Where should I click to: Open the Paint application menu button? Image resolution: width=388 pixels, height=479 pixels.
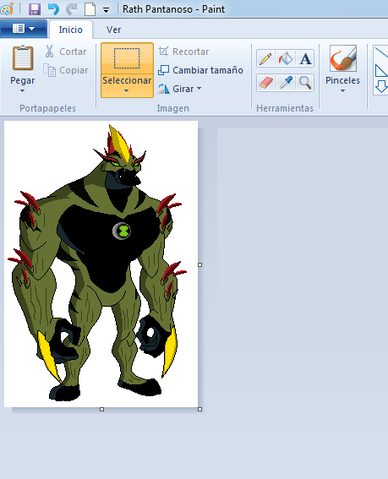(23, 29)
